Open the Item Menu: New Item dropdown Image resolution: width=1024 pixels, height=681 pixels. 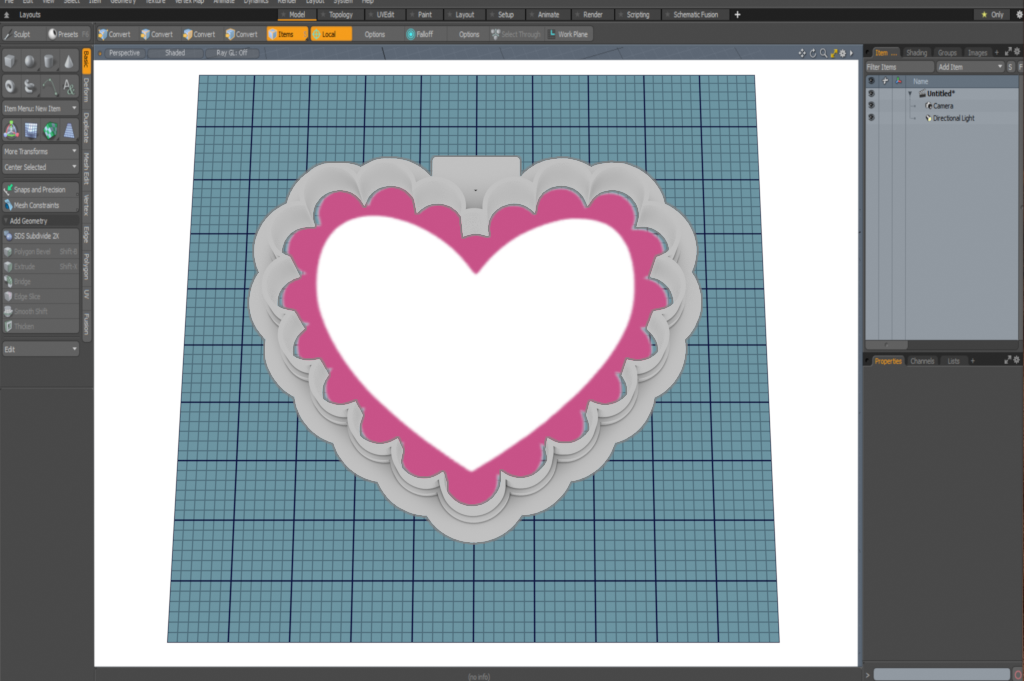pos(40,108)
